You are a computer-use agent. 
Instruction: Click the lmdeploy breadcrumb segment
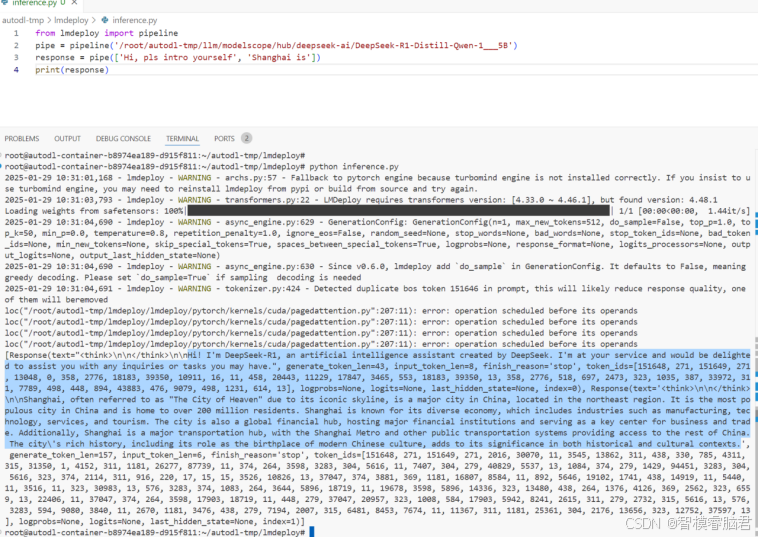pos(71,20)
